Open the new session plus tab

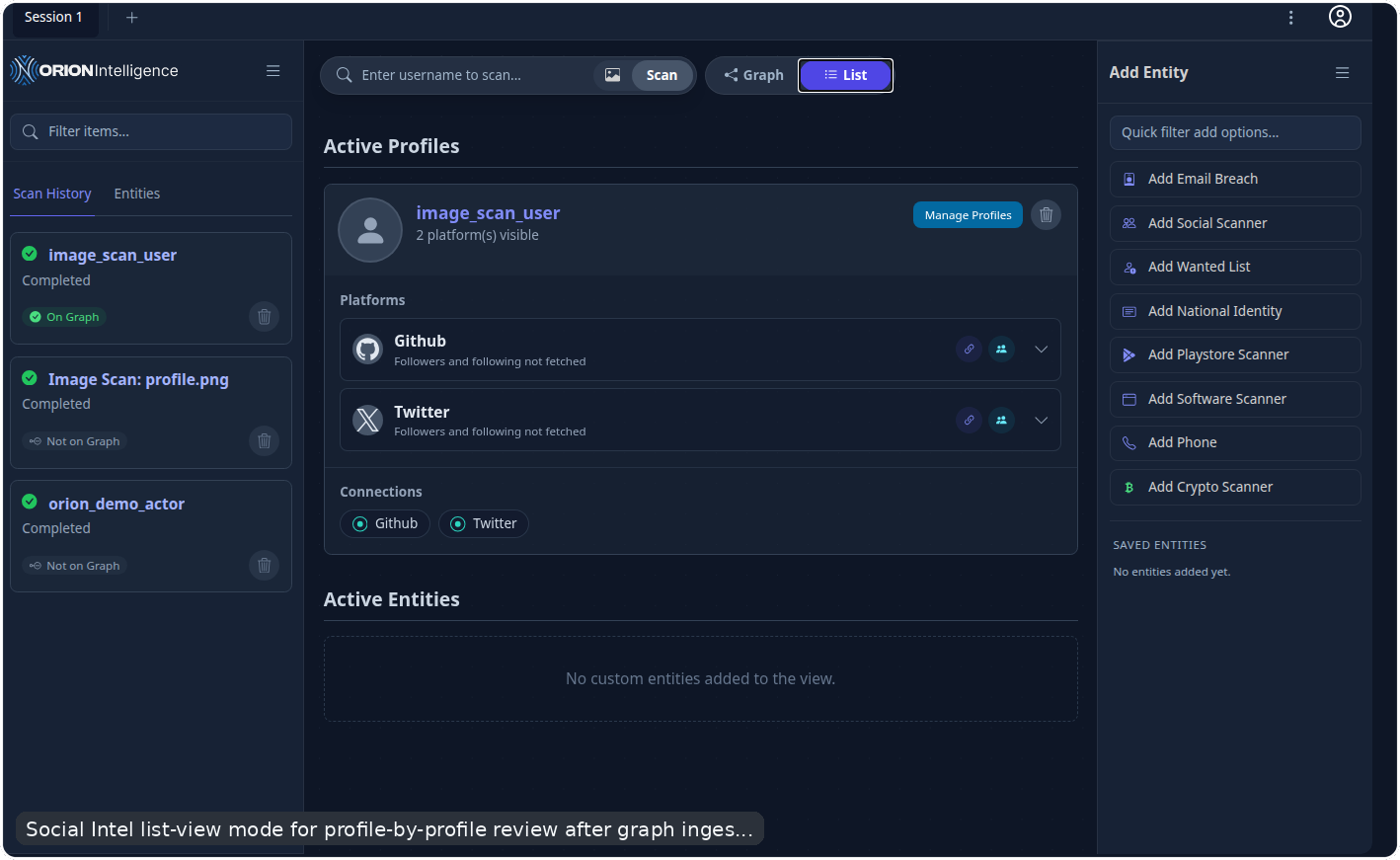(131, 18)
